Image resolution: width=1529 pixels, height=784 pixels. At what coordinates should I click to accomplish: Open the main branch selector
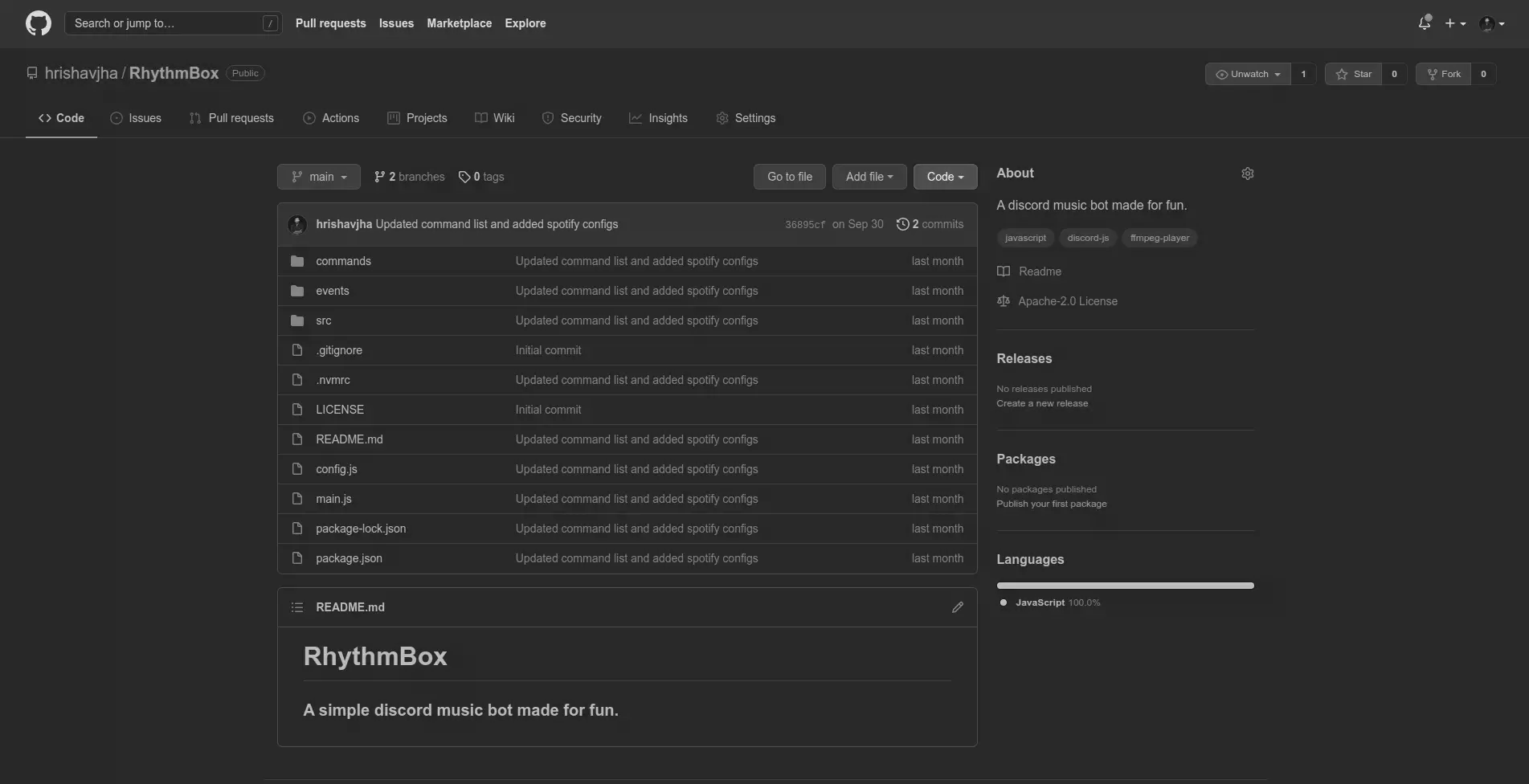pyautogui.click(x=319, y=177)
